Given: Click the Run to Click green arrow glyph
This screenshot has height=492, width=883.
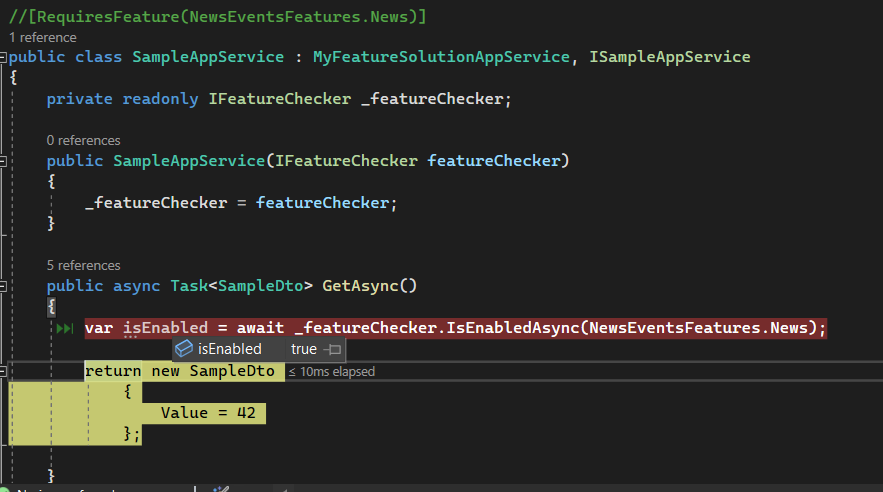Looking at the screenshot, I should 65,328.
